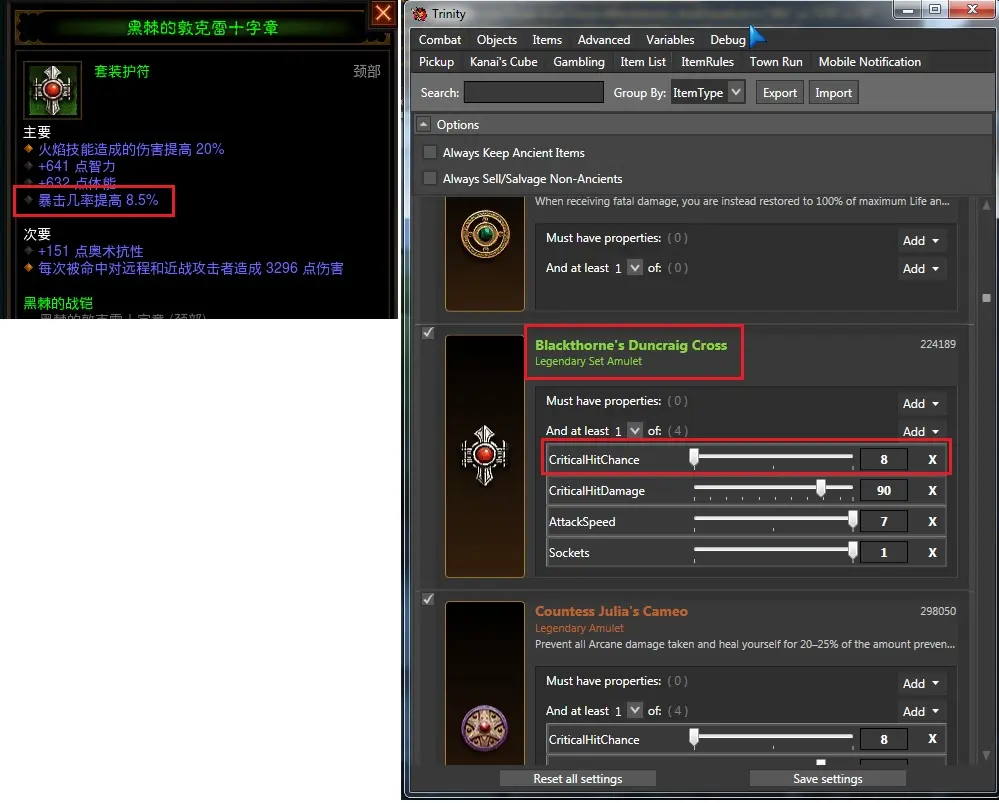The image size is (999, 803).
Task: Open the Mobile Notification sub-tab
Action: click(870, 62)
